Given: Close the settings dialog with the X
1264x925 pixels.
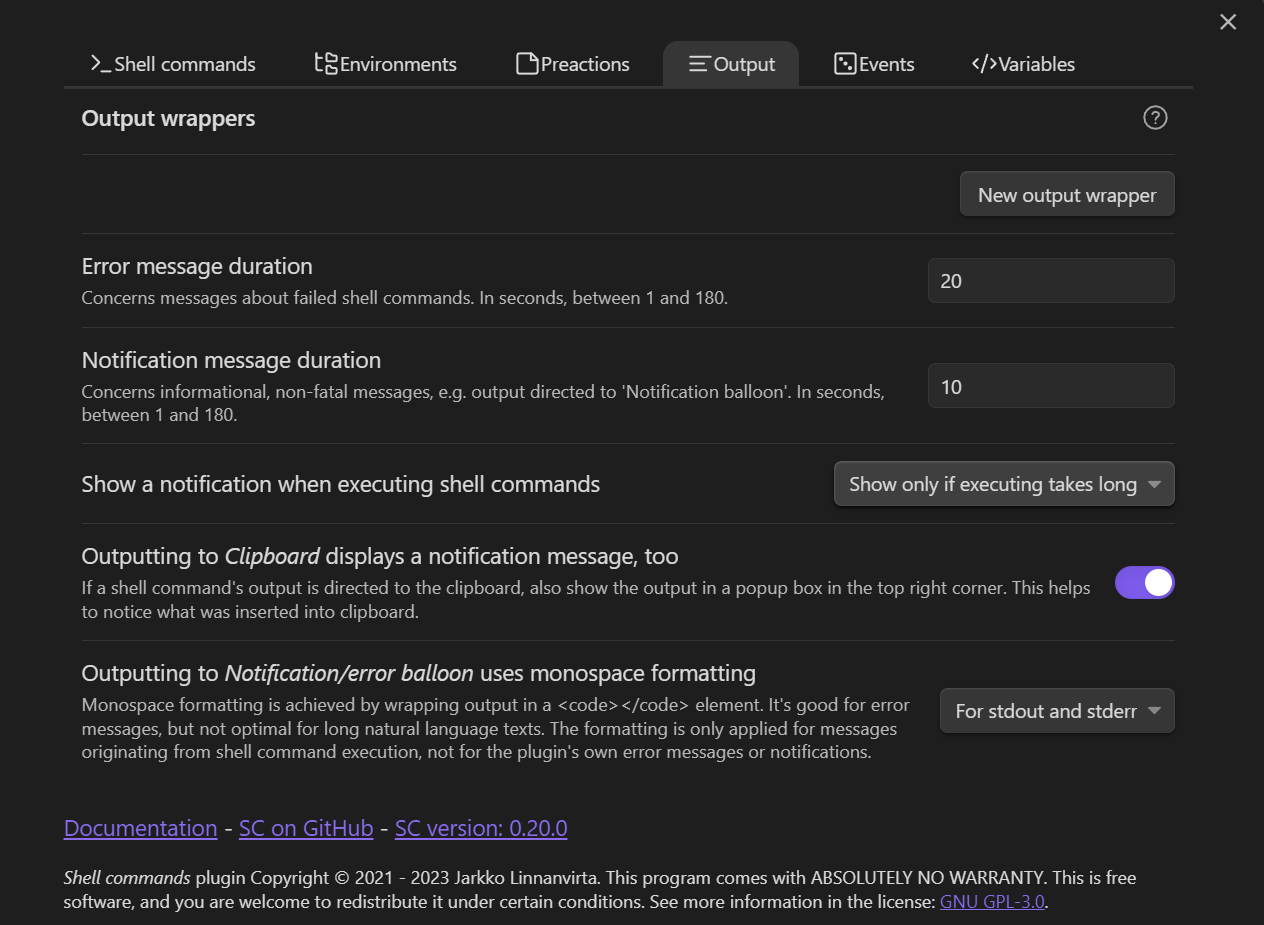Looking at the screenshot, I should click(1228, 22).
